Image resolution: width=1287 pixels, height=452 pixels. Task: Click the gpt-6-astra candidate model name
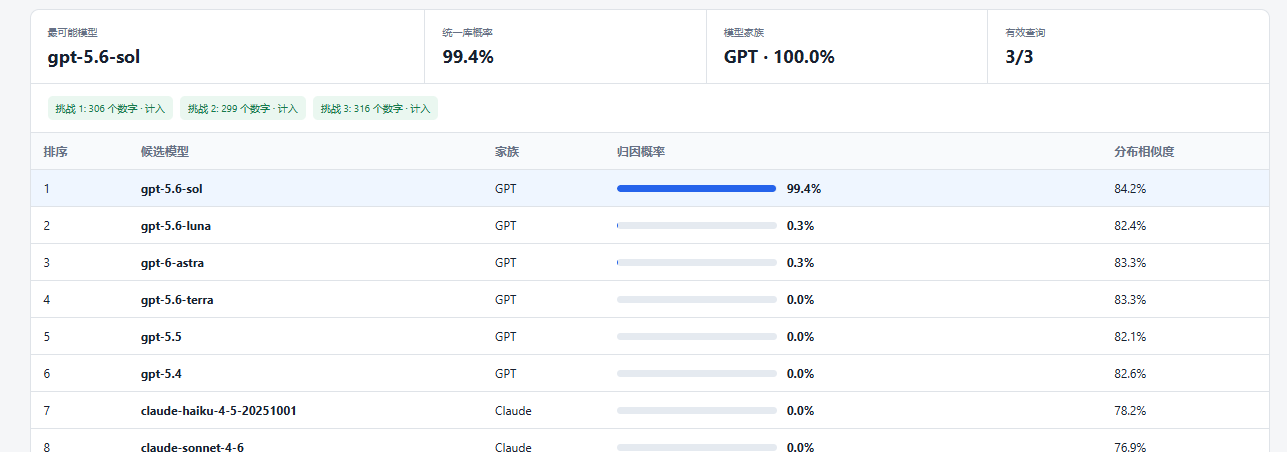click(173, 263)
